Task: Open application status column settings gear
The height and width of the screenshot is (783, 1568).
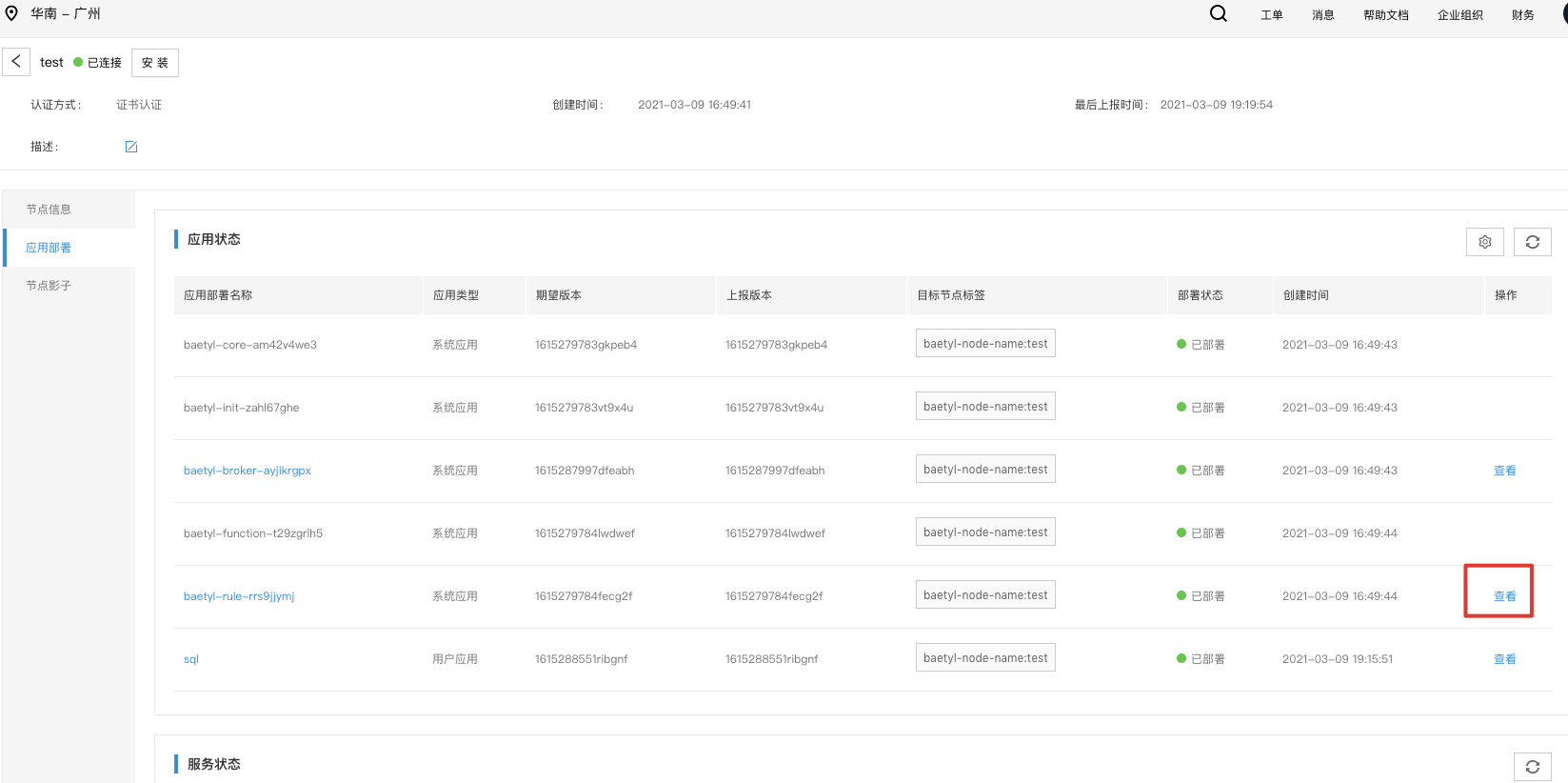Action: (1485, 242)
